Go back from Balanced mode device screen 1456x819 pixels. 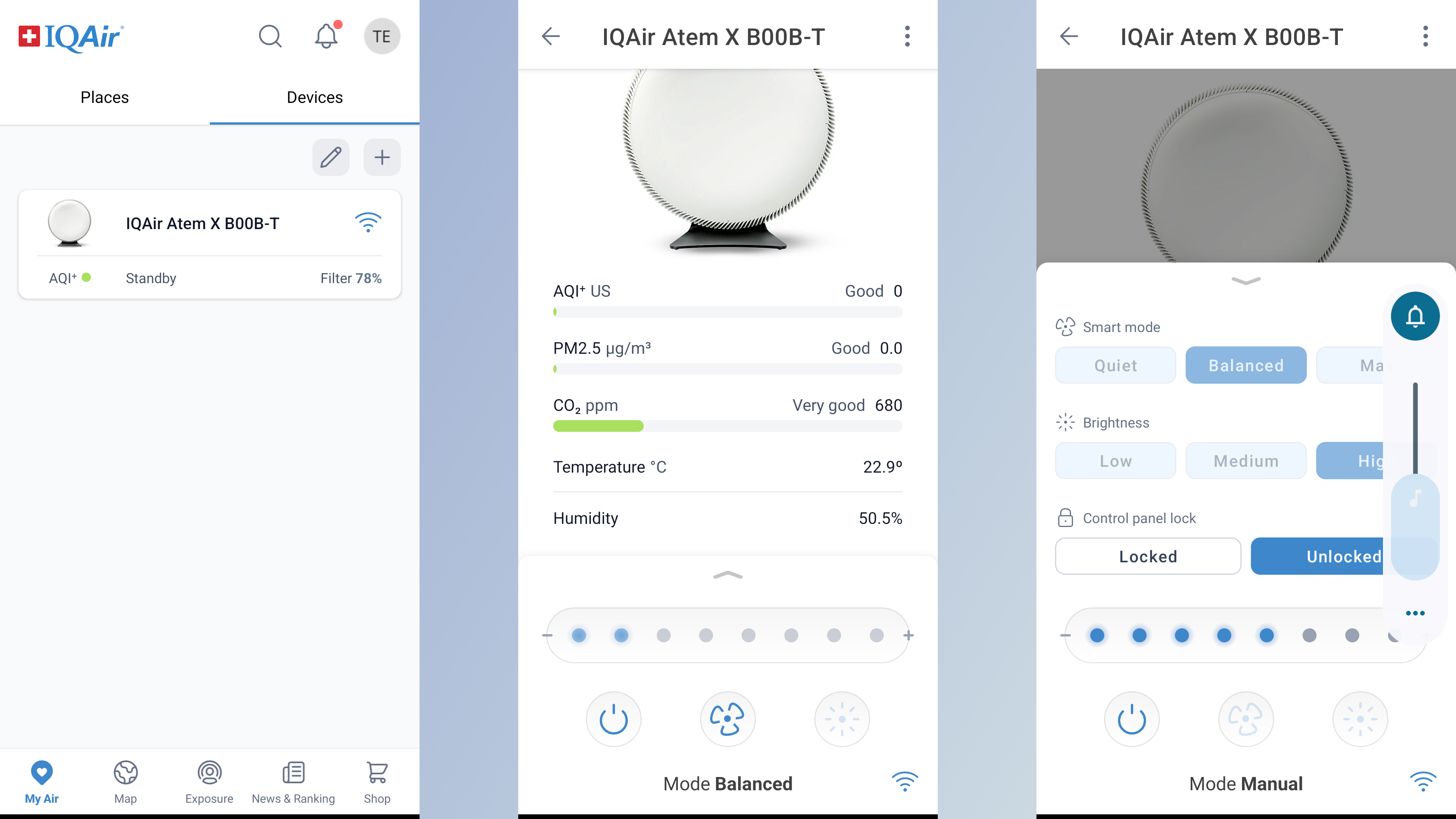tap(550, 37)
